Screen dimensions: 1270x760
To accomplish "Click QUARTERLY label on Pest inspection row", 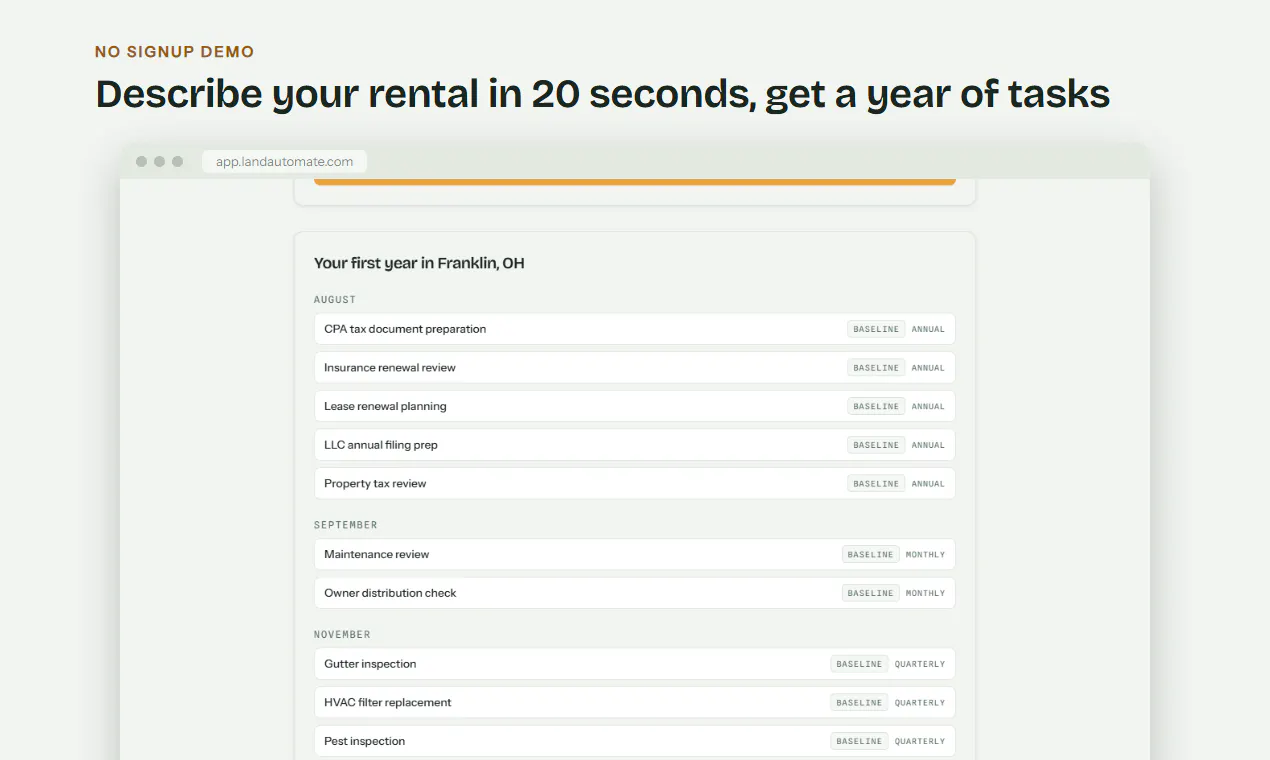I will (920, 741).
